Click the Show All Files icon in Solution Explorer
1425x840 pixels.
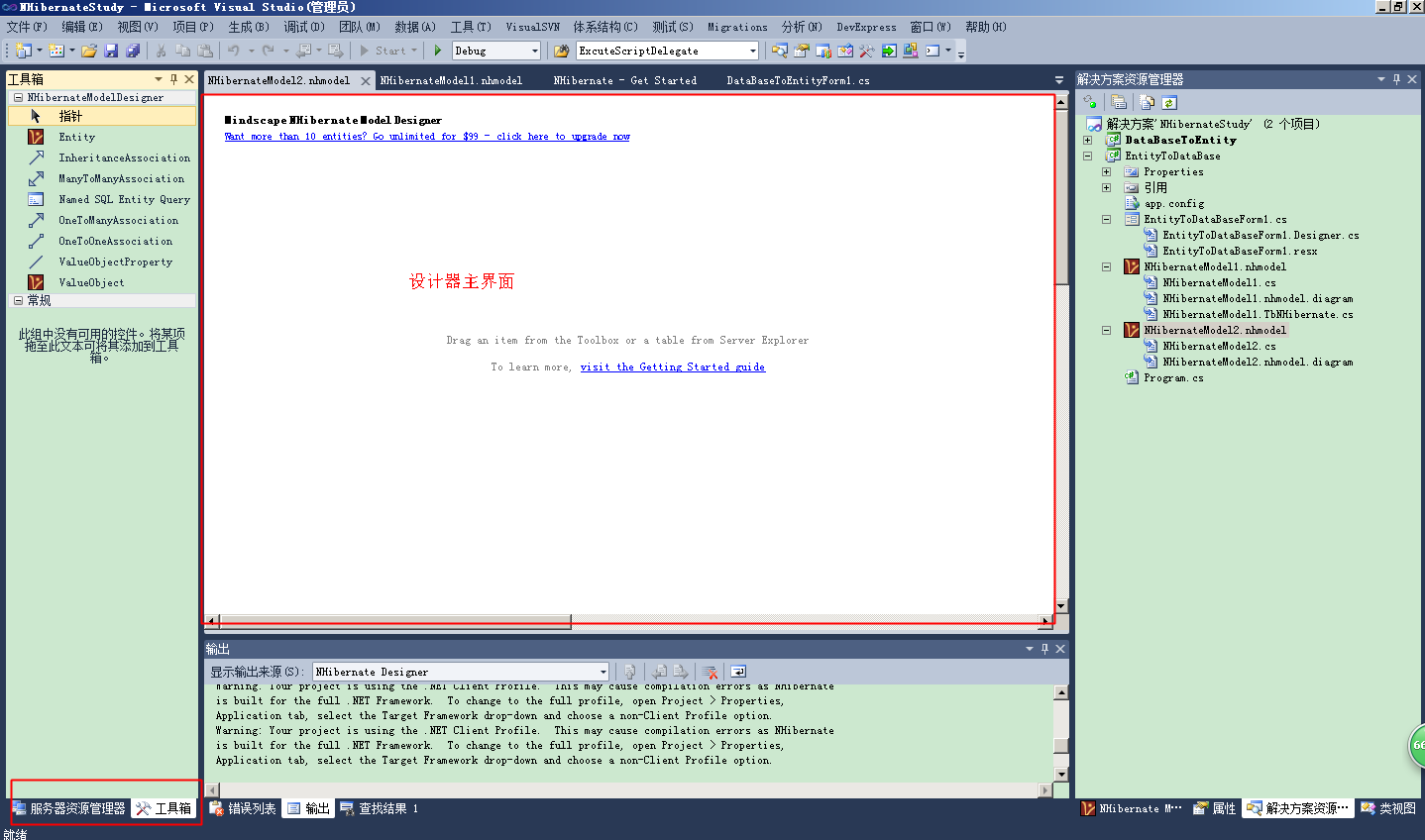(x=1148, y=102)
